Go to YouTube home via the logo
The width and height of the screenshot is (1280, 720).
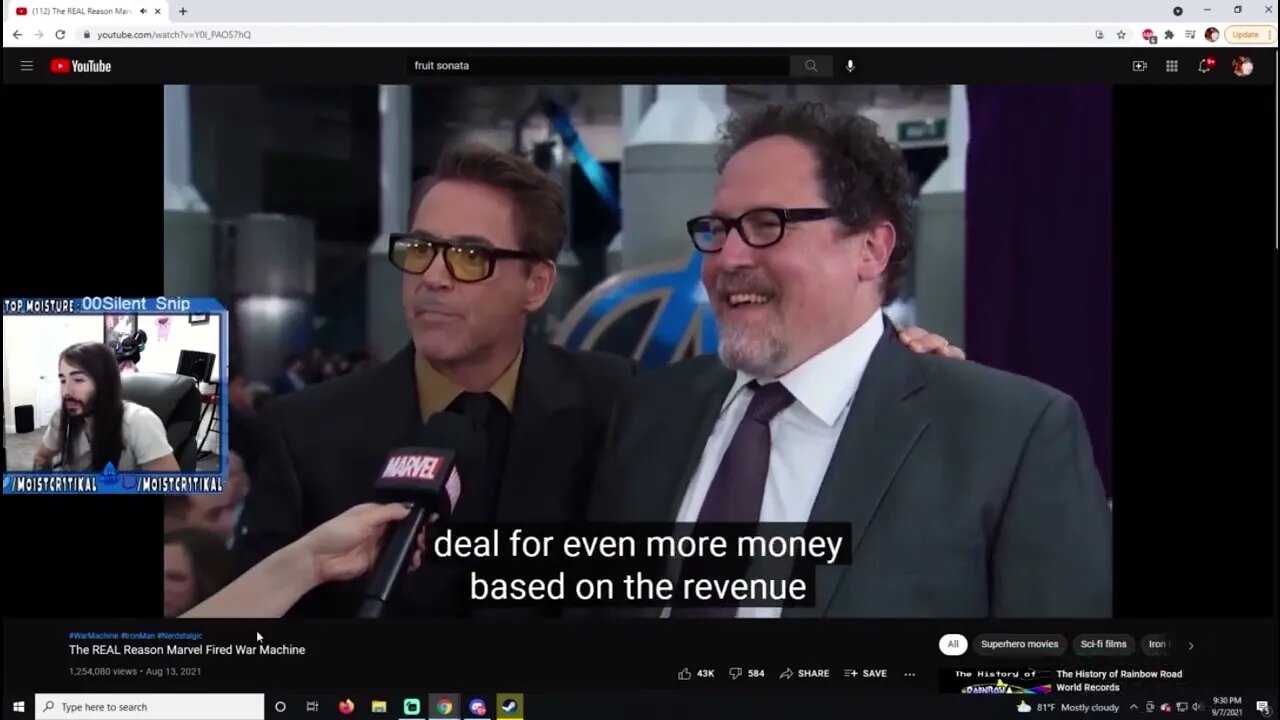tap(81, 66)
